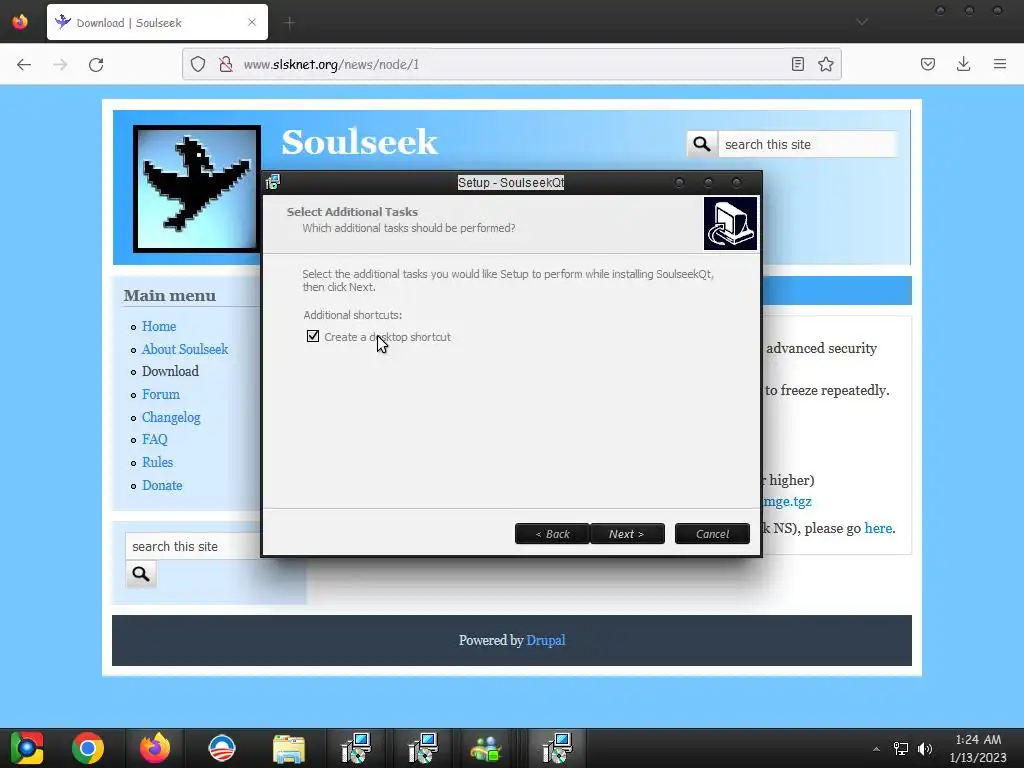Click the Firefox back arrow

pyautogui.click(x=24, y=64)
